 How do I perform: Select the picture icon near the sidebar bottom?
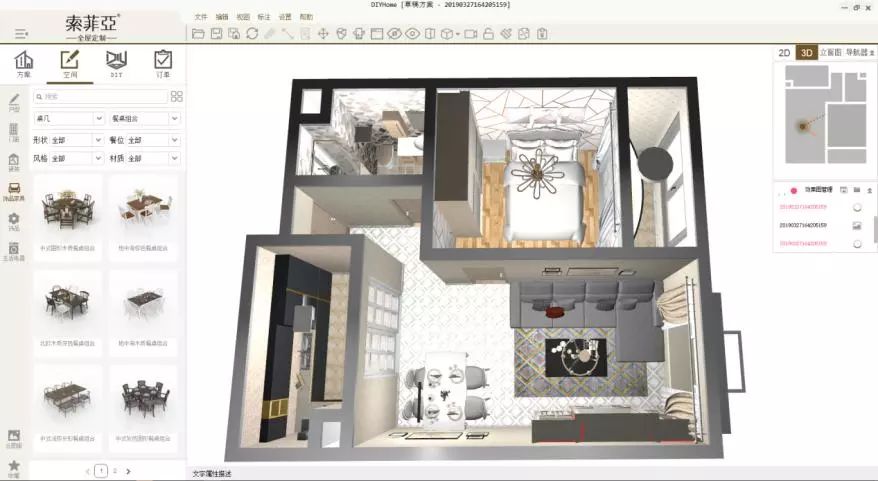pos(14,438)
